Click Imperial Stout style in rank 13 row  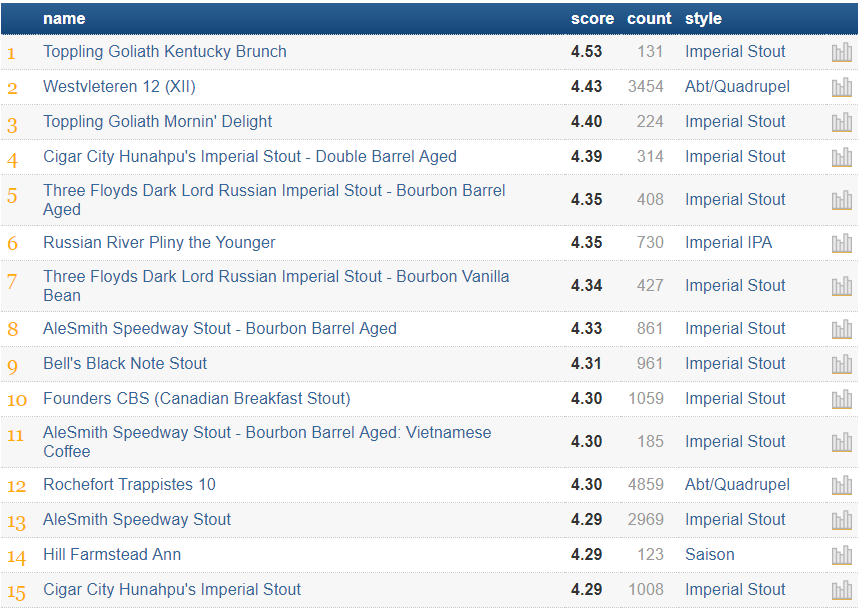pos(735,520)
